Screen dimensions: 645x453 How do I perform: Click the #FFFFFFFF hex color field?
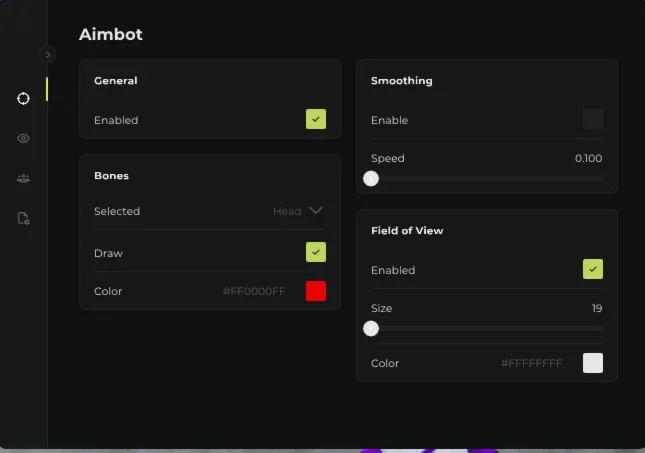tap(531, 363)
